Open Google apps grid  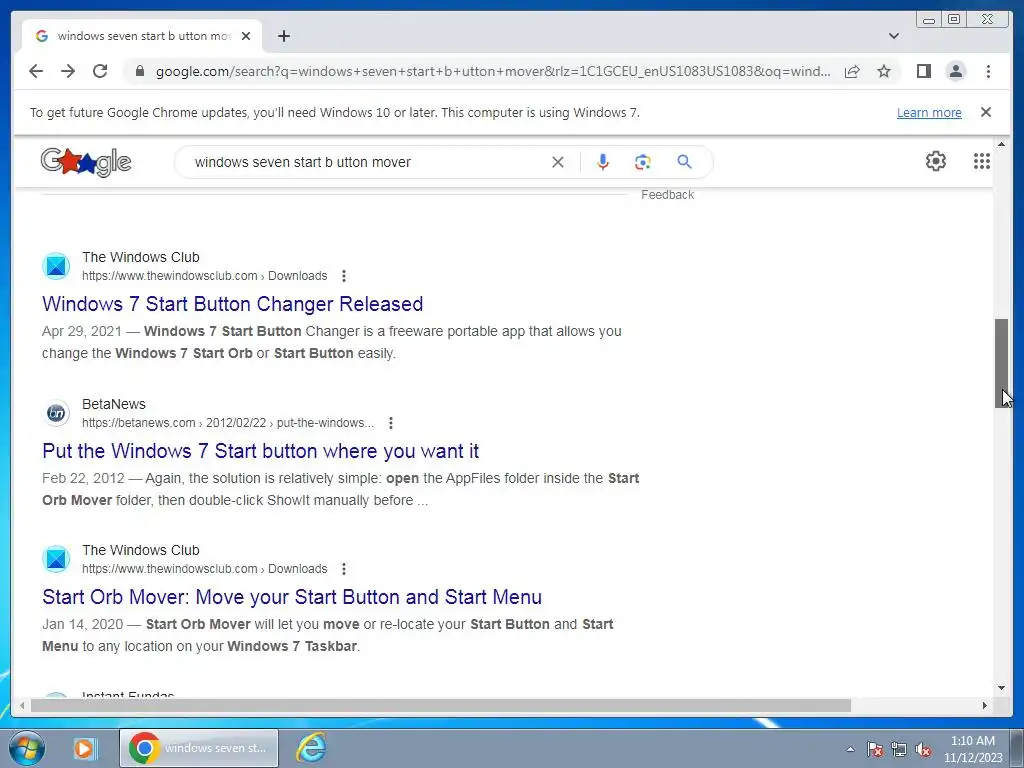pos(982,161)
